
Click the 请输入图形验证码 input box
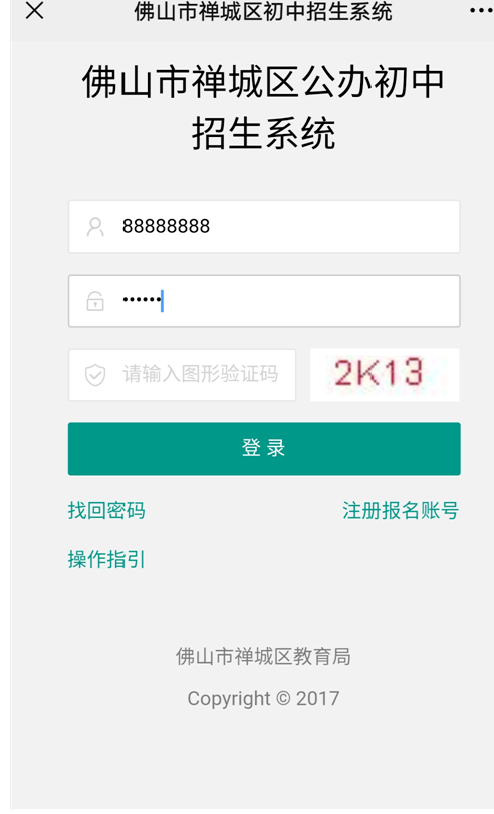point(182,375)
